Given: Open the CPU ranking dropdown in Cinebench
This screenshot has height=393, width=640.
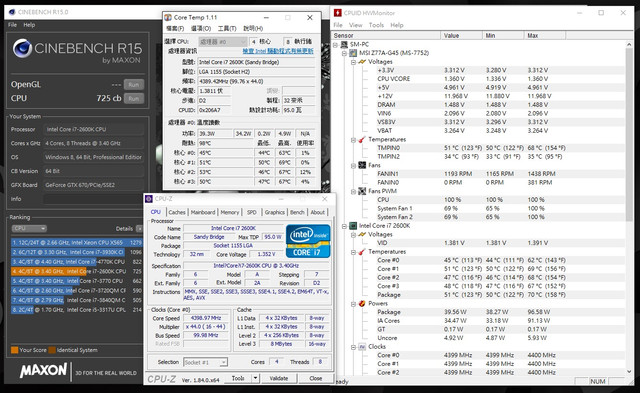Looking at the screenshot, I should tap(29, 229).
